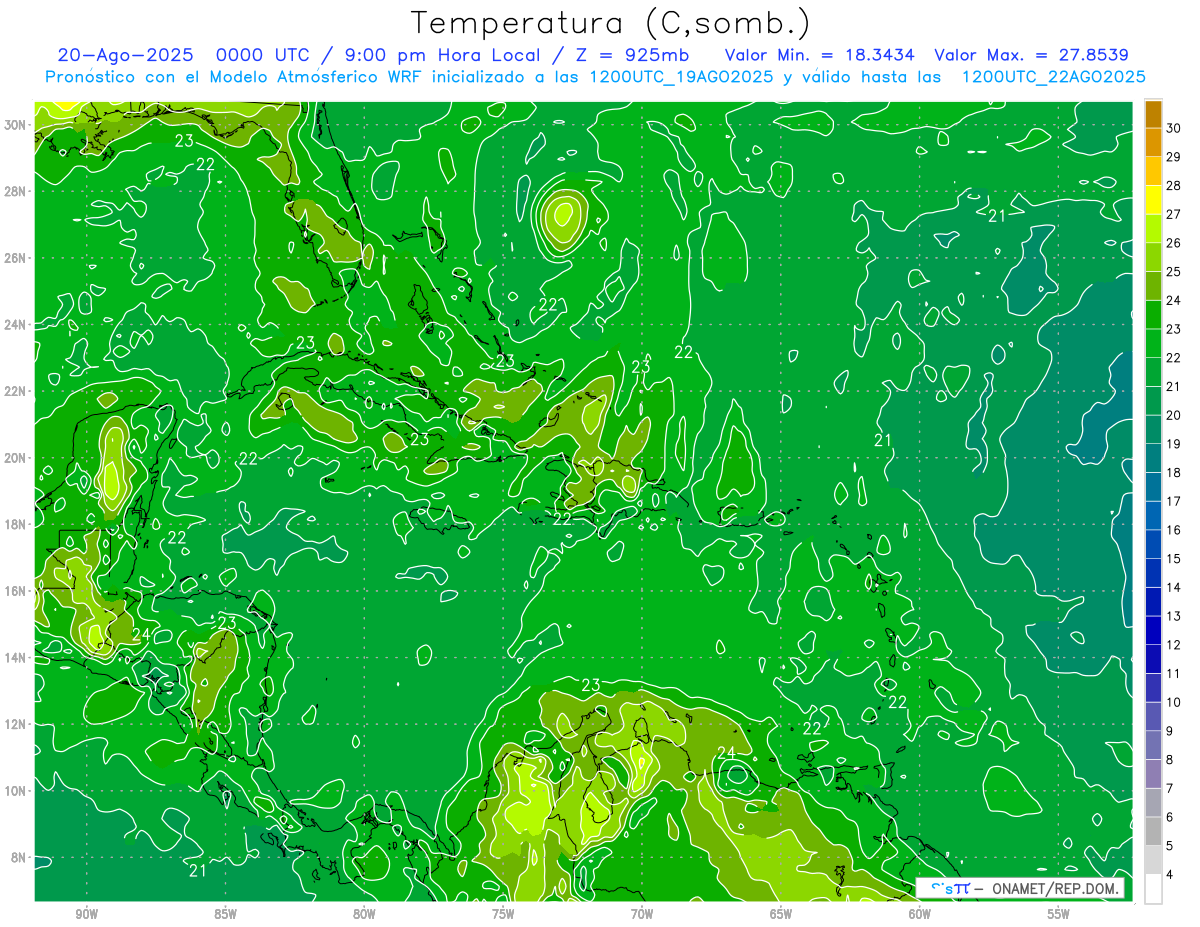Image resolution: width=1200 pixels, height=927 pixels.
Task: Click the "75W" longitude axis label
Action: tap(503, 914)
